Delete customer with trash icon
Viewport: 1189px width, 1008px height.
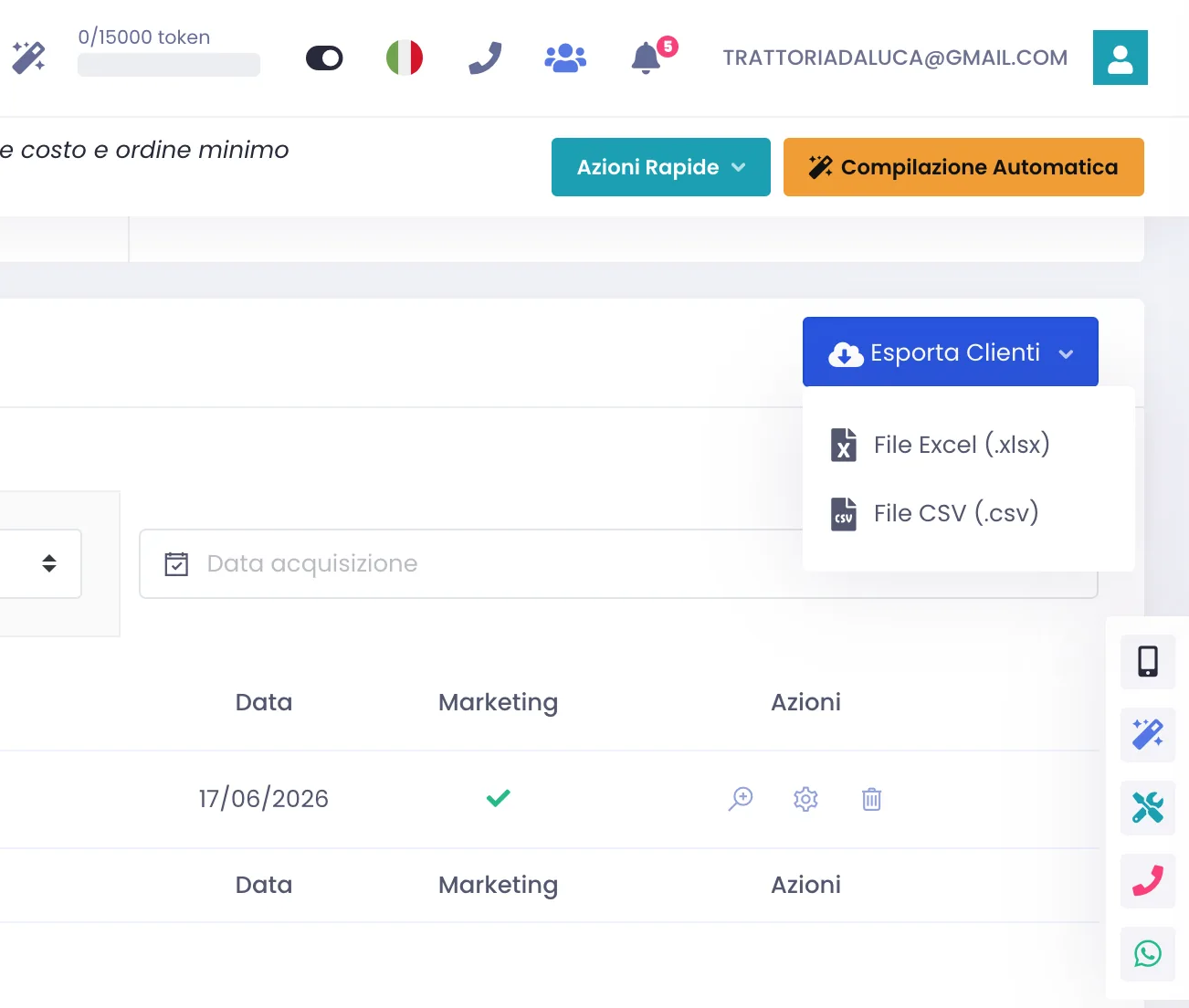[871, 799]
